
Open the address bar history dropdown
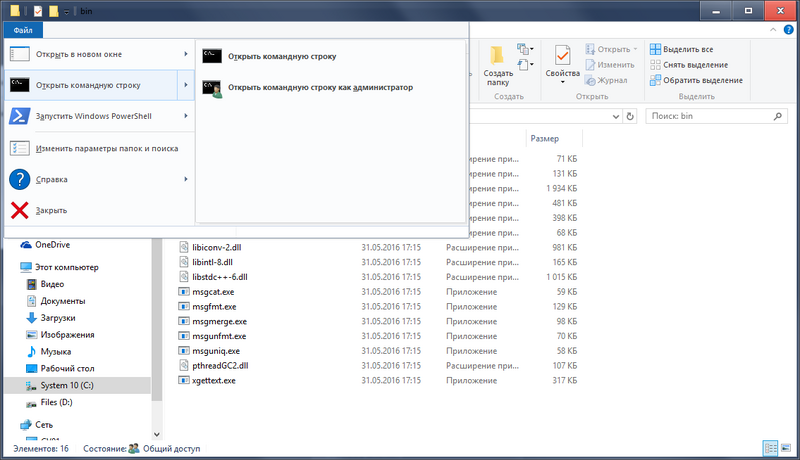pos(616,116)
